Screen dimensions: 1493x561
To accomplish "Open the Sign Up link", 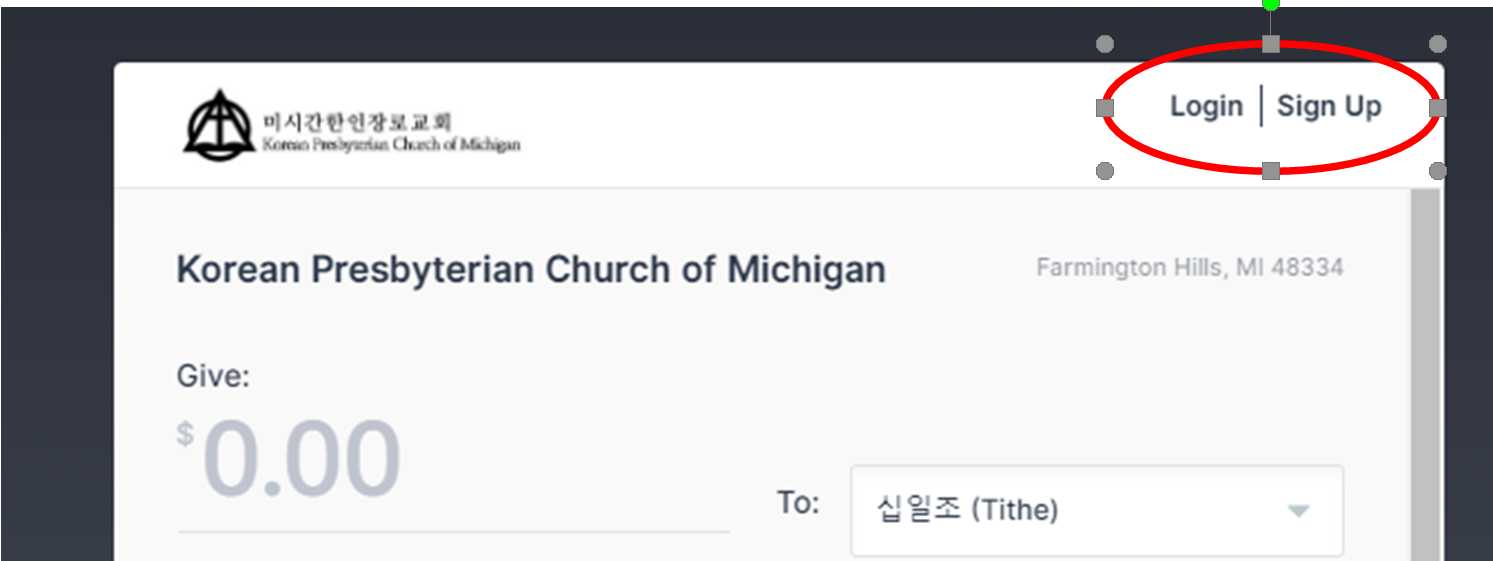I will point(1329,106).
